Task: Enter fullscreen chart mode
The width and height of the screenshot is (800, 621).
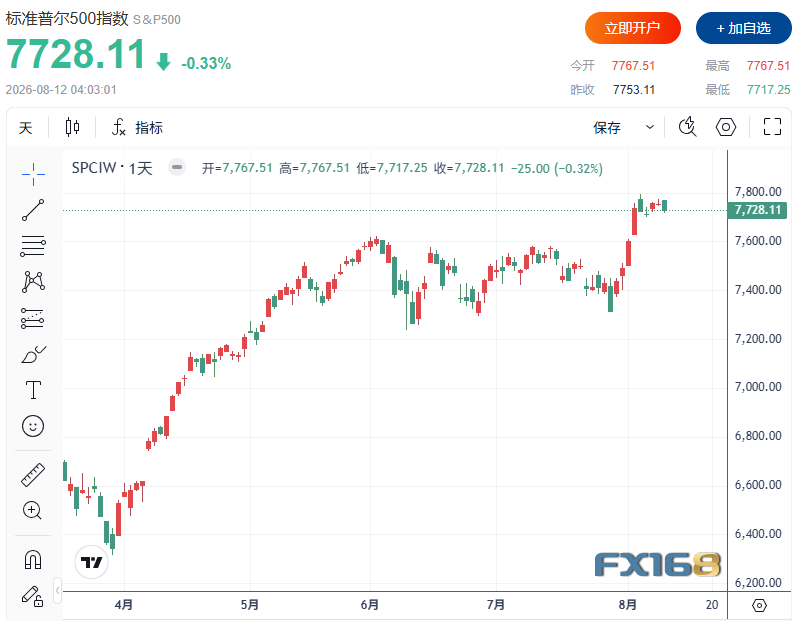Action: (772, 127)
